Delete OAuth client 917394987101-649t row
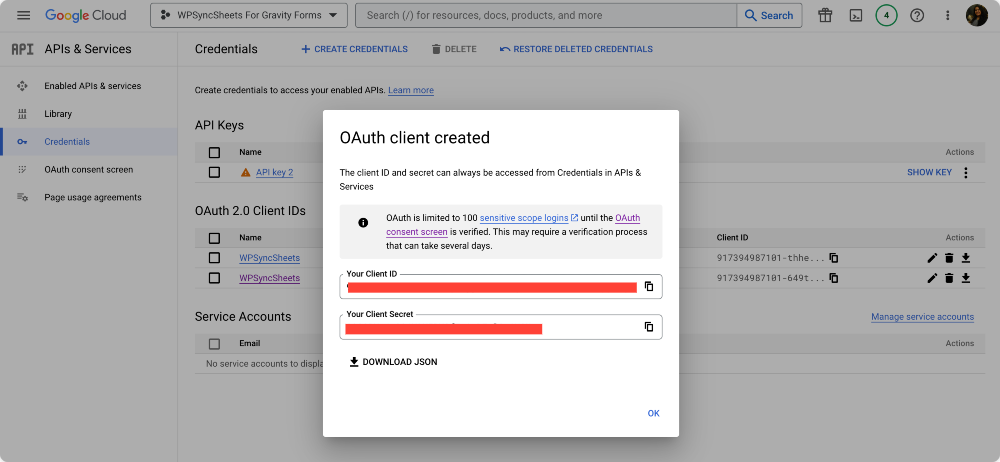The height and width of the screenshot is (462, 1000). (949, 278)
